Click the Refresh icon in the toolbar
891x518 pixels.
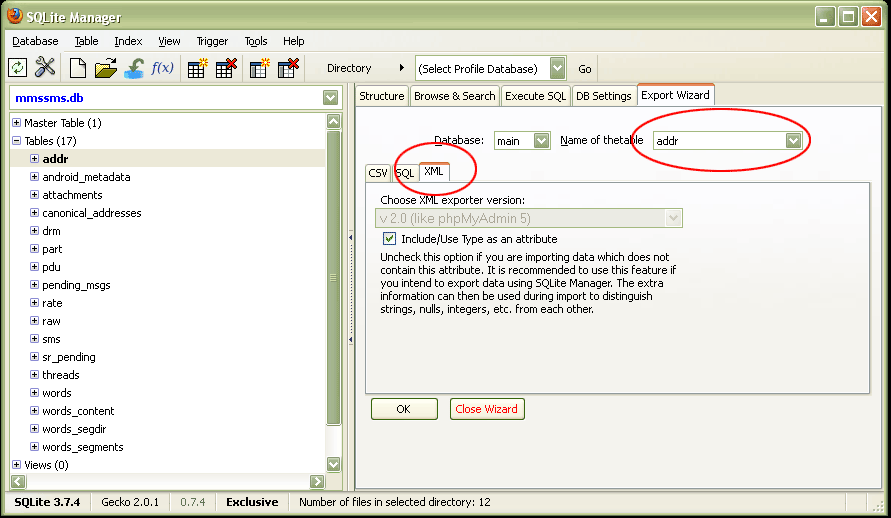(18, 68)
